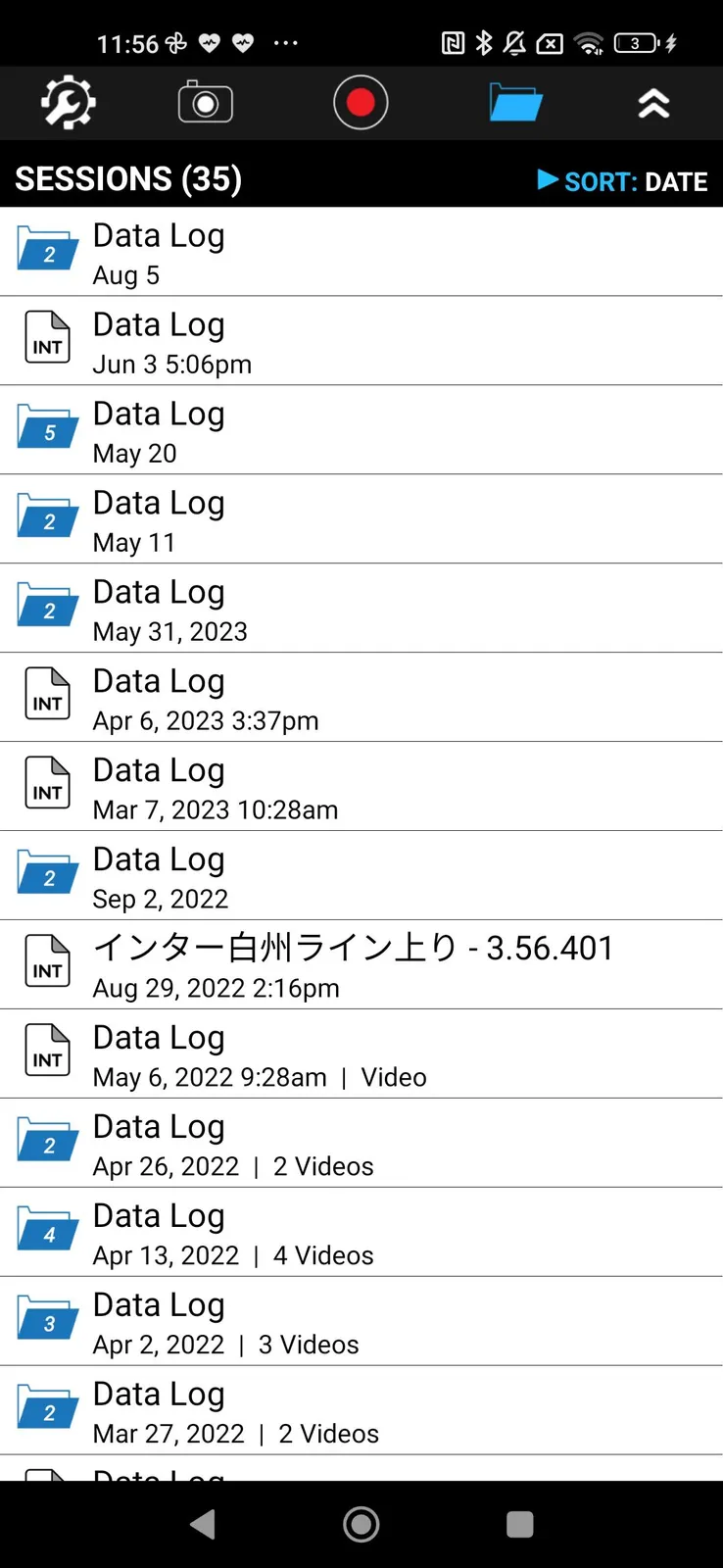Image resolution: width=723 pixels, height=1568 pixels.
Task: Open the settings wrench-gear icon
Action: (x=68, y=103)
